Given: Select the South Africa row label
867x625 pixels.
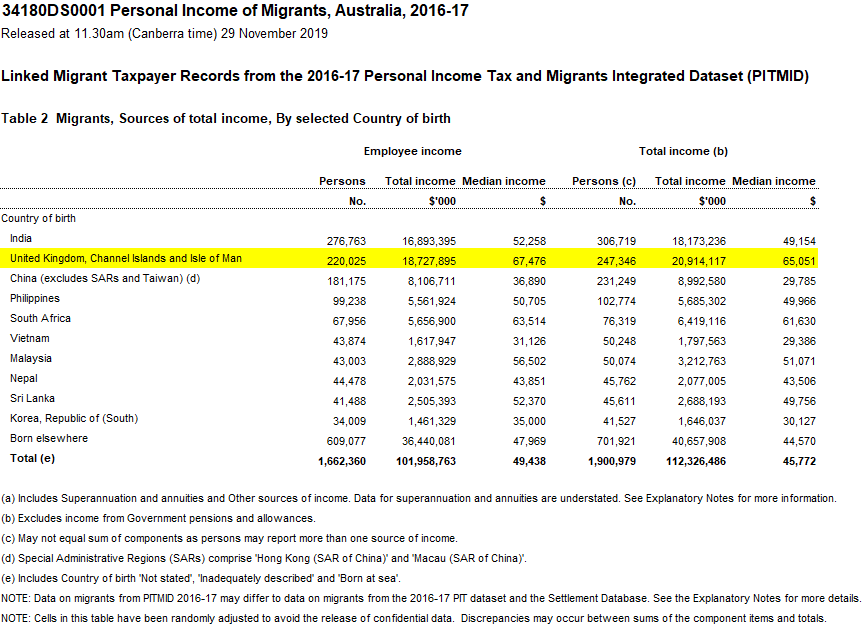Looking at the screenshot, I should (x=40, y=318).
